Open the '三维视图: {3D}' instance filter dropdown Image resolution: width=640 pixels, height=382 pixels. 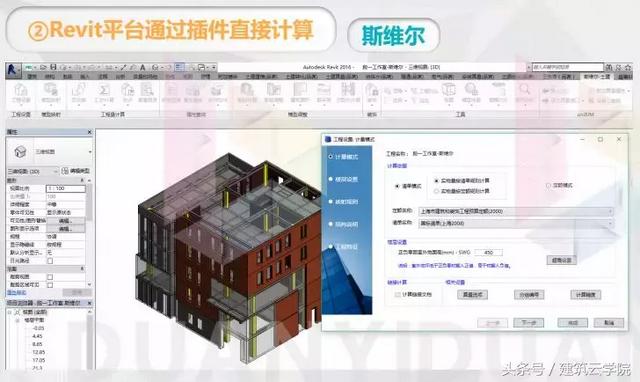click(33, 171)
